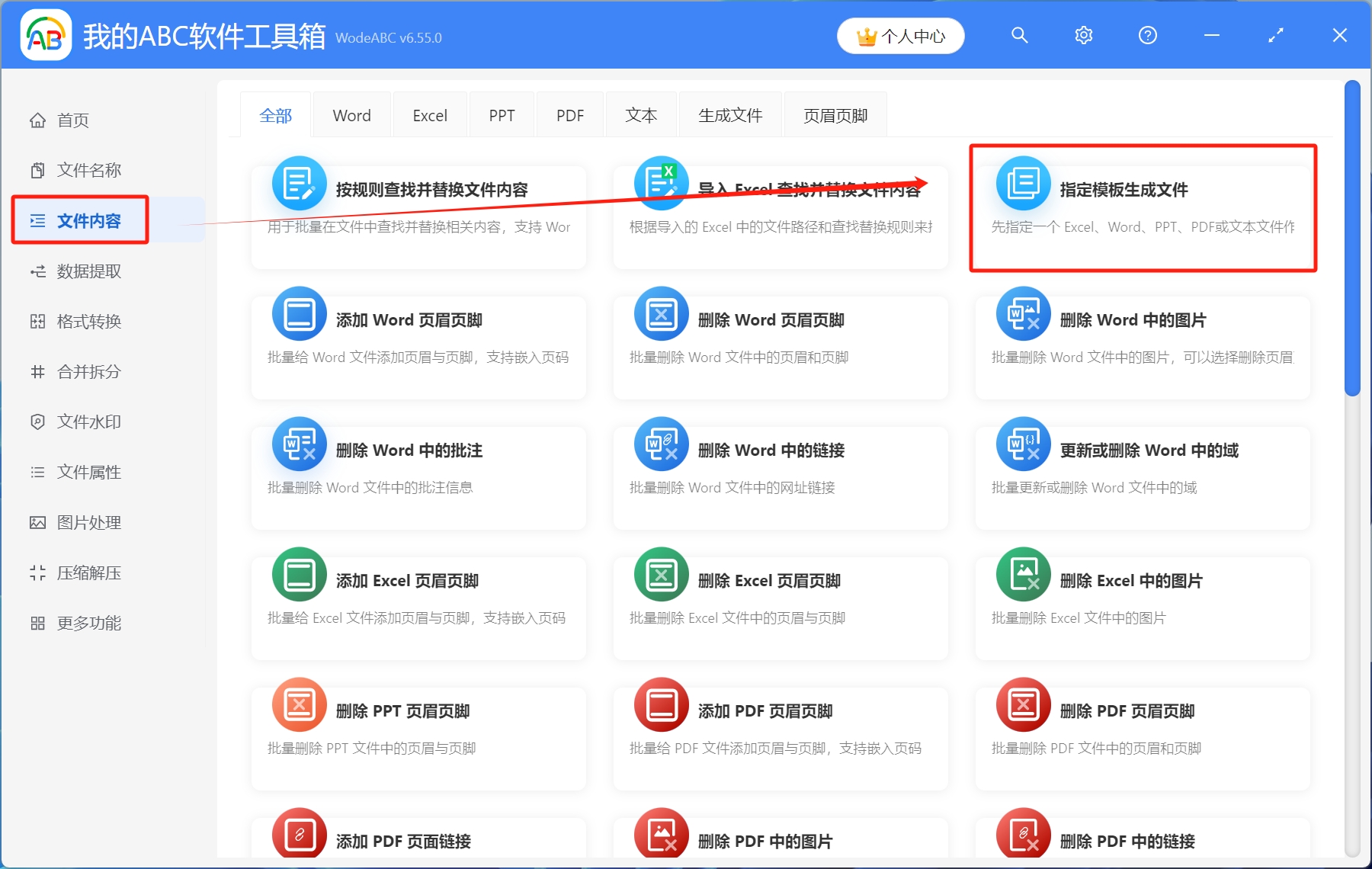1372x869 pixels.
Task: Open the 个人中心 button
Action: point(900,35)
